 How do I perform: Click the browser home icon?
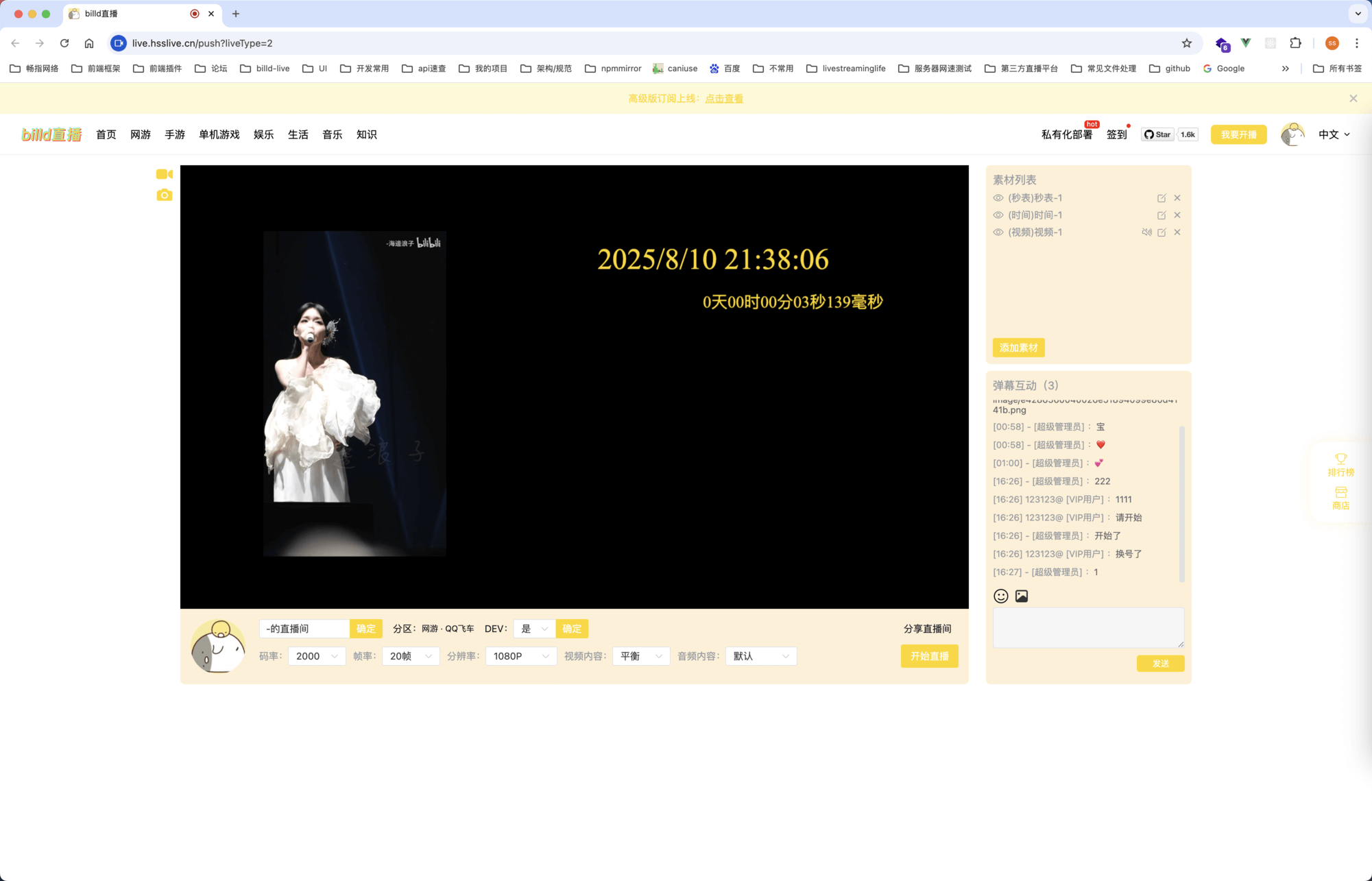pos(89,43)
